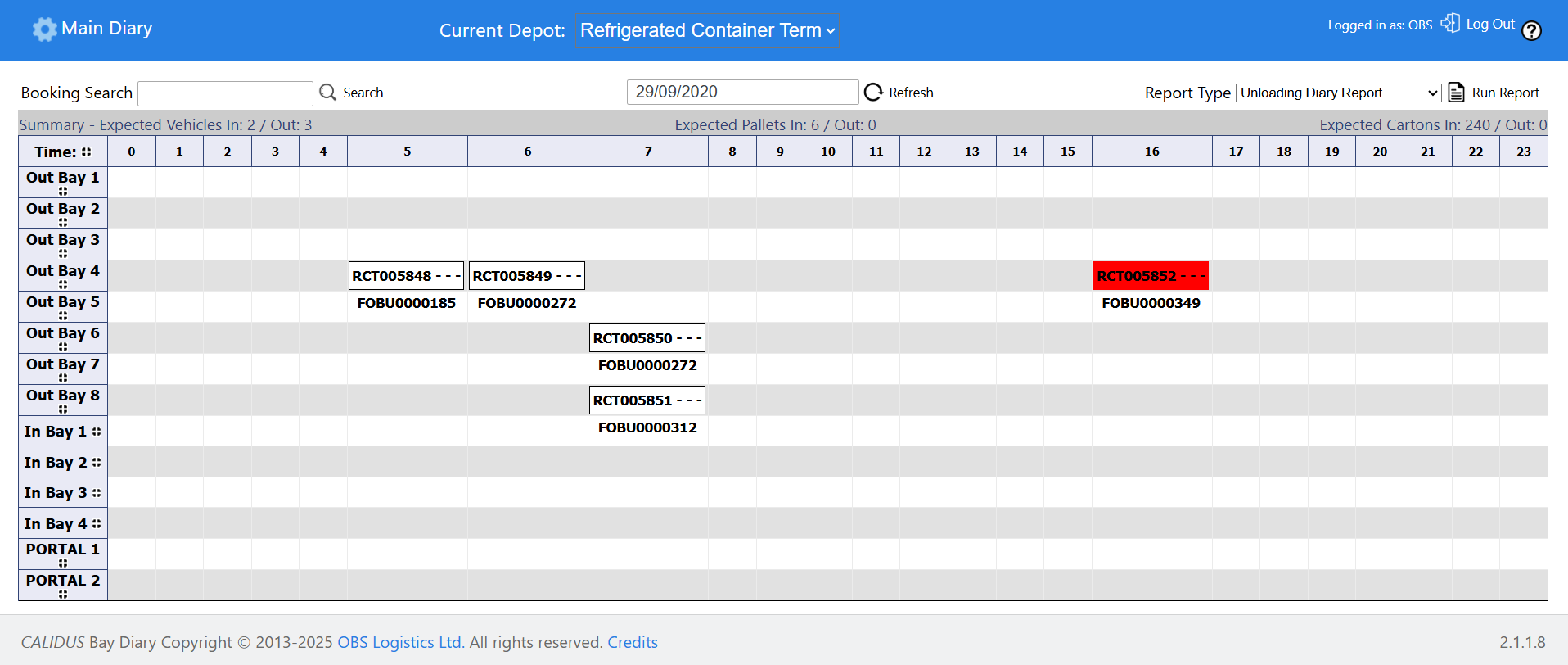Click the grip dots under Out Bay 1
Image resolution: width=1568 pixels, height=665 pixels.
pos(63,191)
